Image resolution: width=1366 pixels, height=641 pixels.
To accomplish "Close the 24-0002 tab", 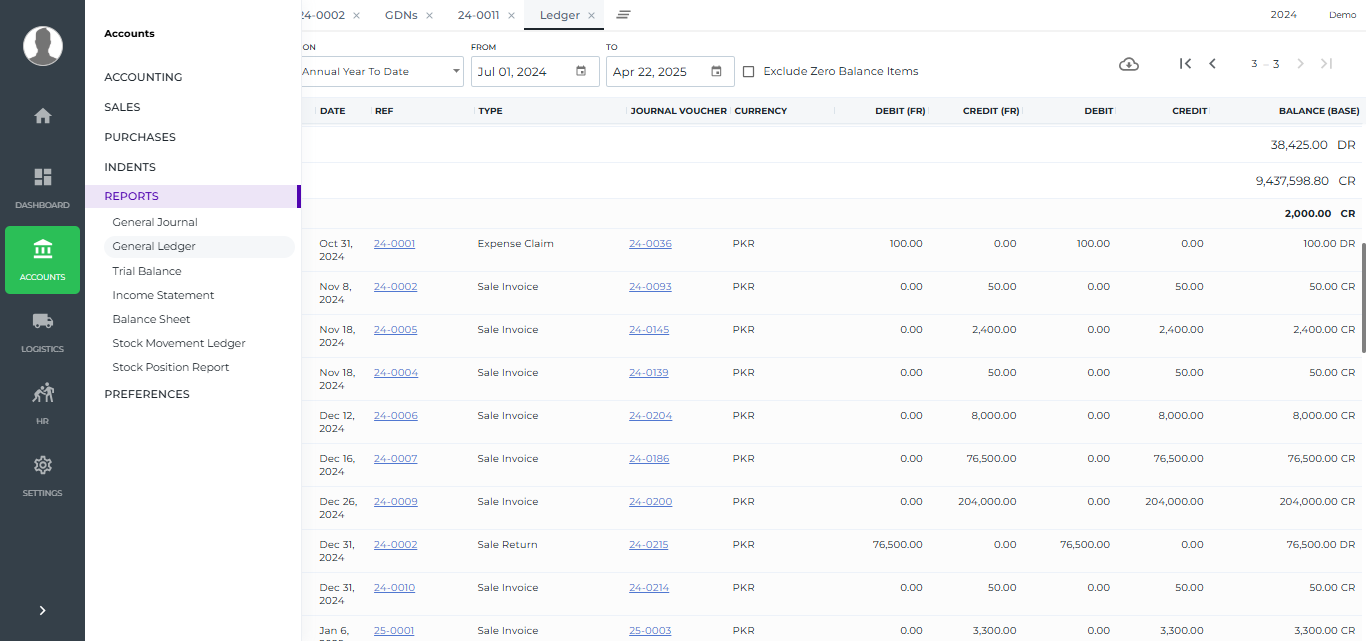I will click(x=357, y=16).
